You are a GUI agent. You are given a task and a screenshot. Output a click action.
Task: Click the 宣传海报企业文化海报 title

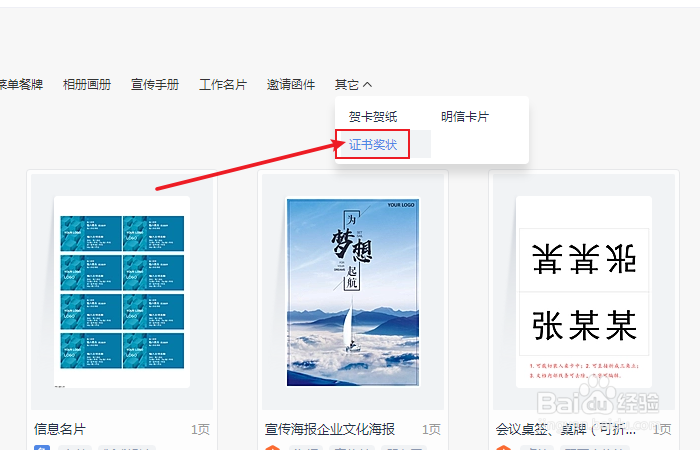330,429
